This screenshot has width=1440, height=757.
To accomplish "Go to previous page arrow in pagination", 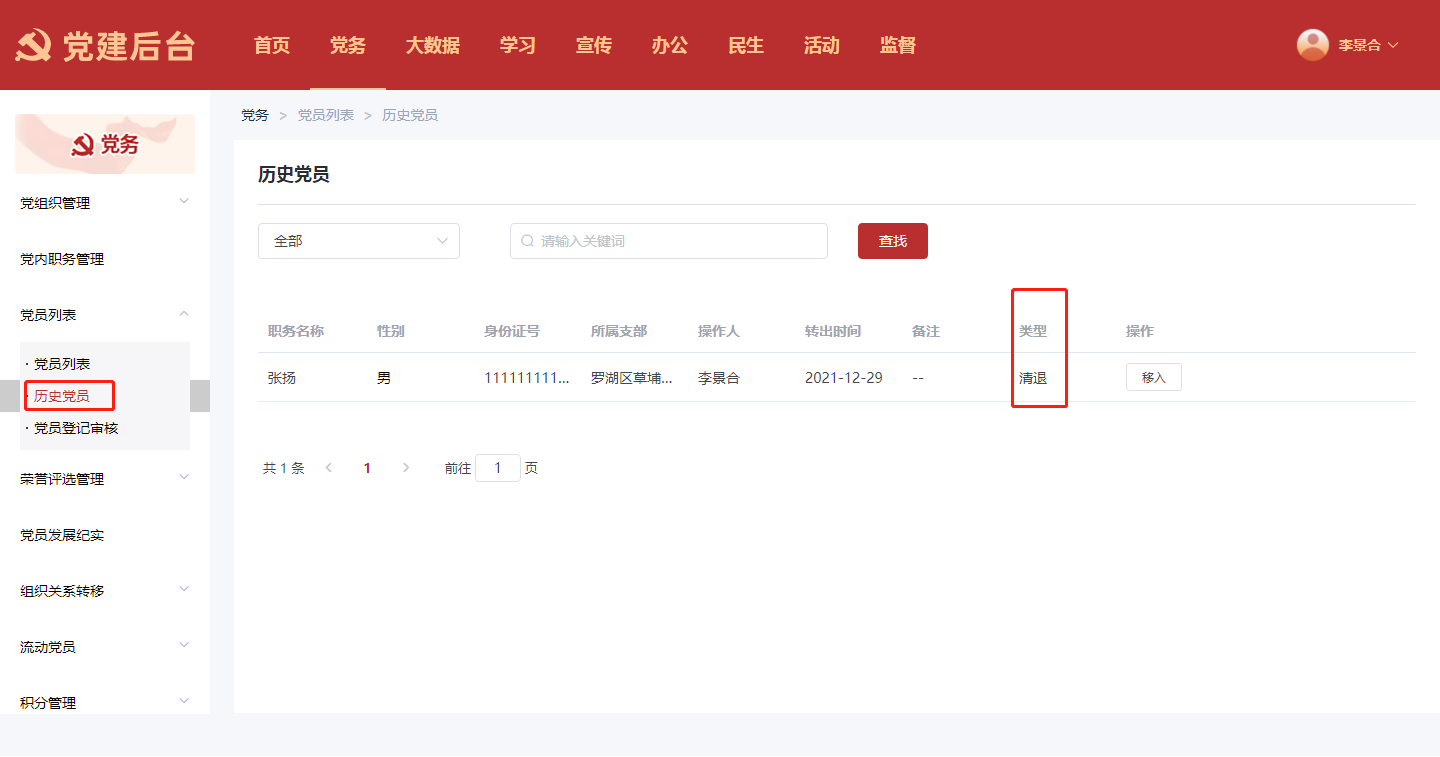I will pyautogui.click(x=329, y=468).
